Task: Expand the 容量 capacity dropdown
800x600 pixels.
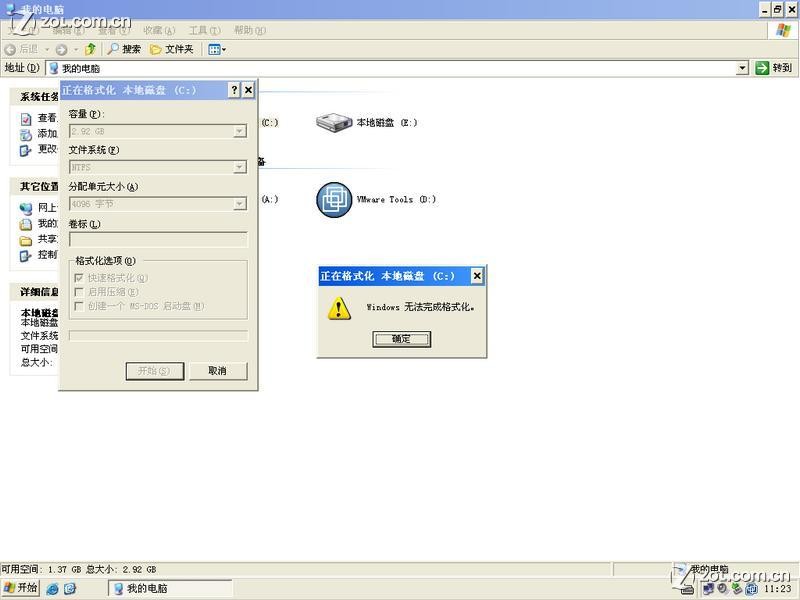Action: coord(240,131)
